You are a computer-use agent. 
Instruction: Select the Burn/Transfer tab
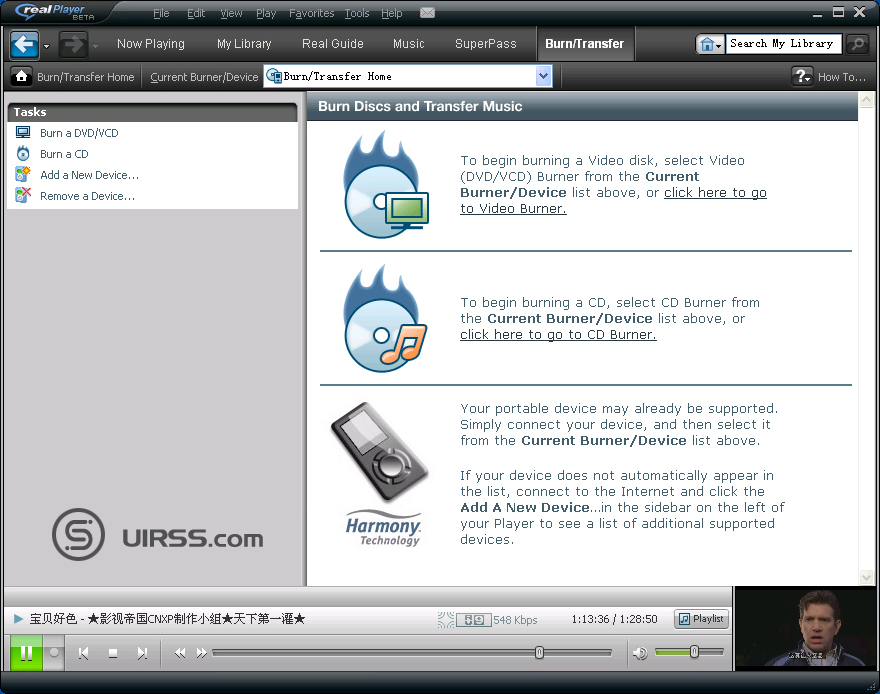point(585,44)
